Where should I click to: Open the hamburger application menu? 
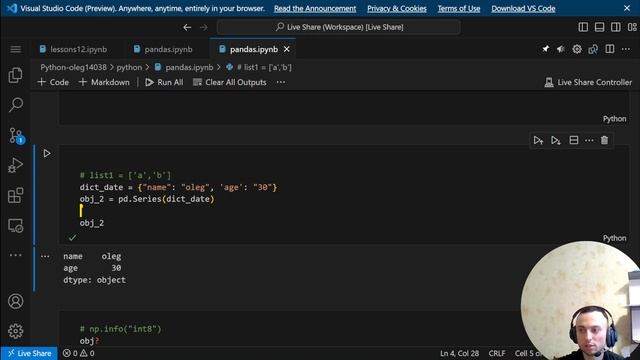click(x=16, y=49)
